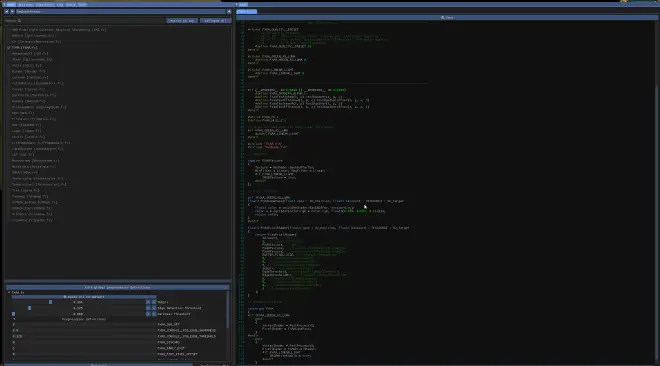Enable the Cartoon [Cartoon.fx] effect
660x366 pixels.
coord(8,77)
